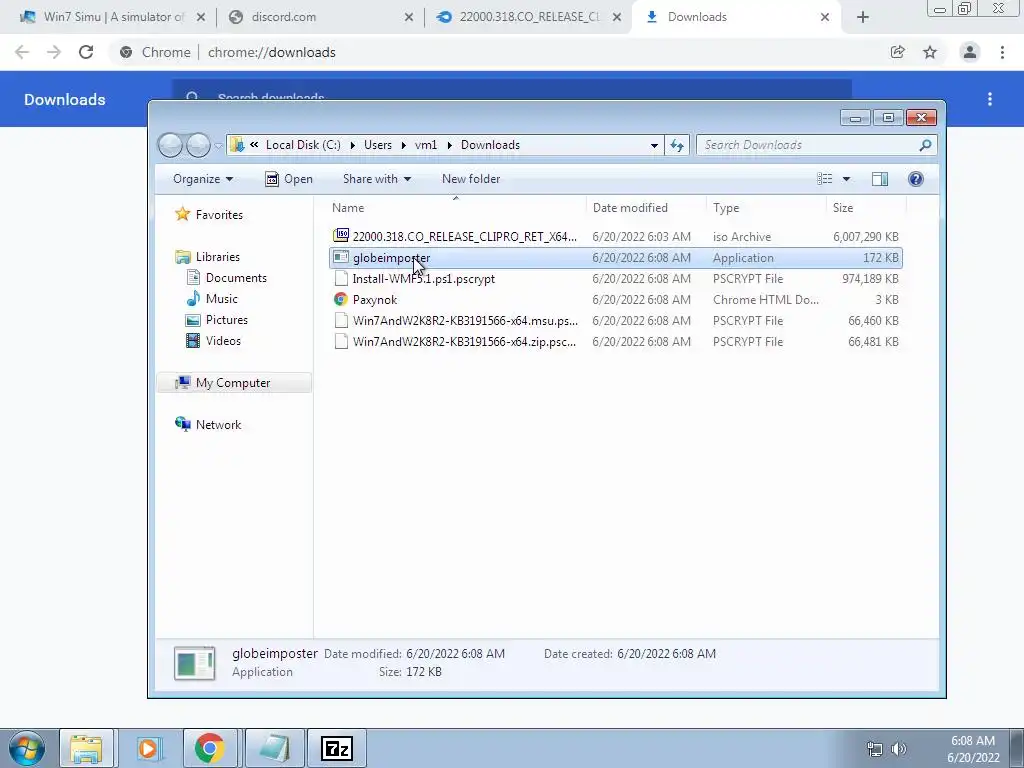Open the notepad taskbar icon

click(x=275, y=748)
